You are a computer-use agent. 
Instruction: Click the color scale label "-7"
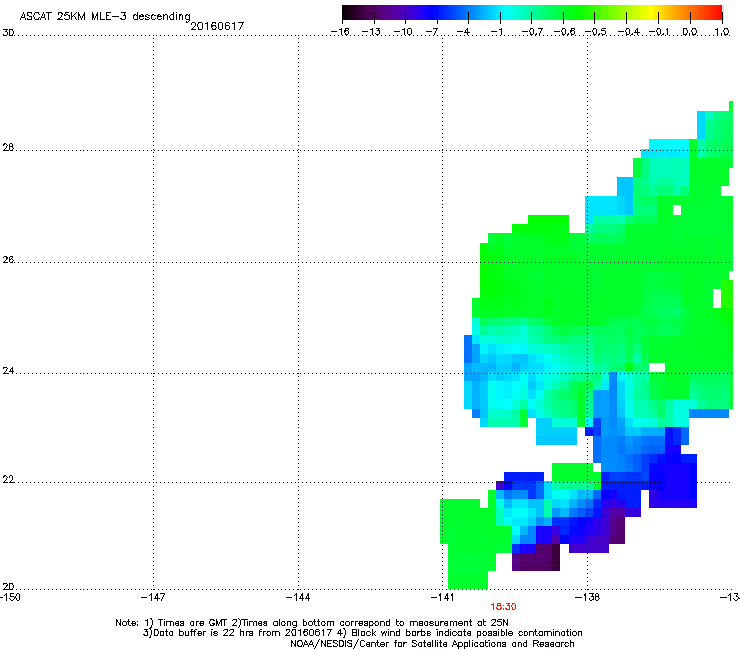click(431, 32)
